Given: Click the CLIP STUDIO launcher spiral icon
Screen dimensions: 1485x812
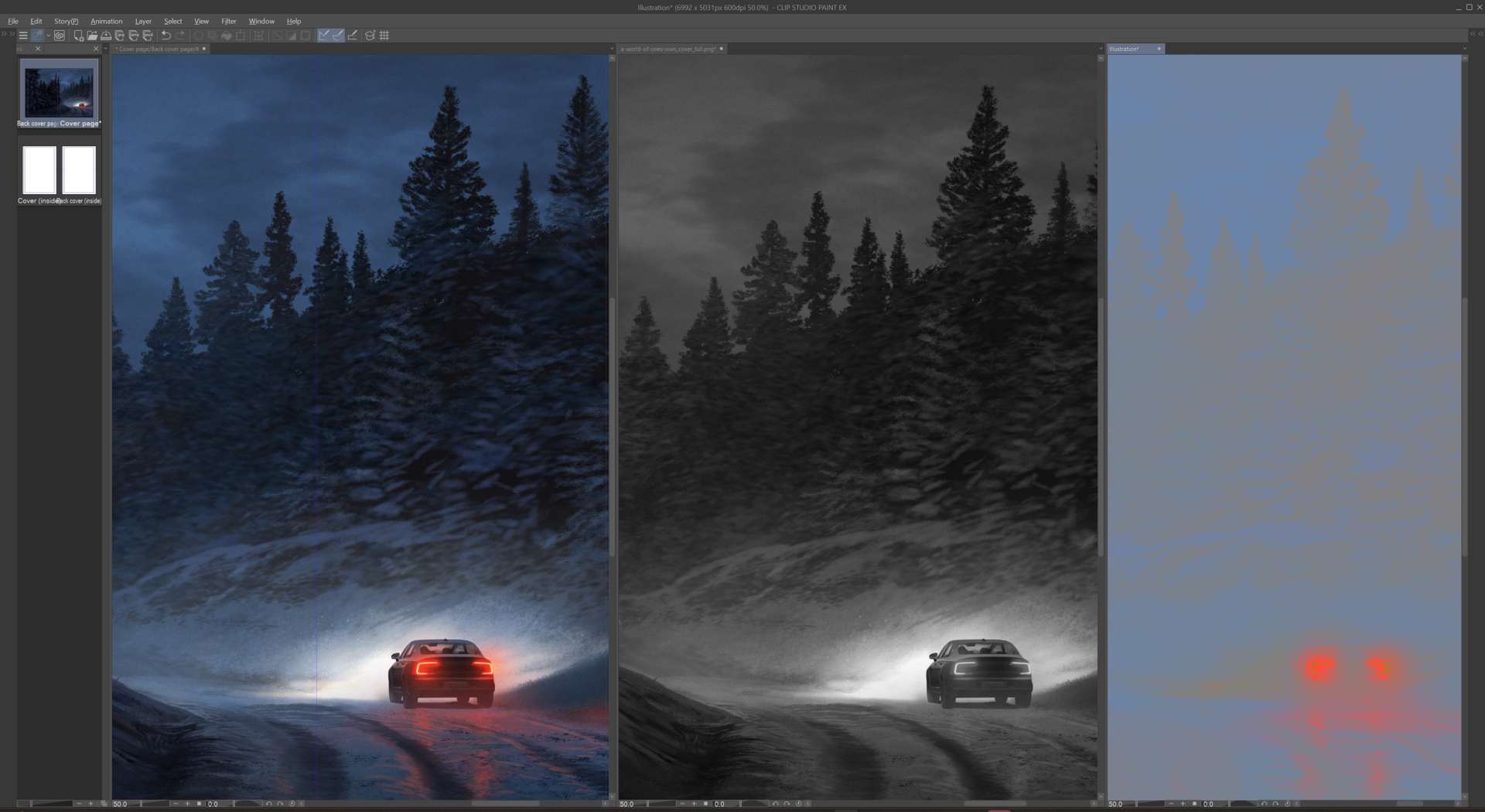Looking at the screenshot, I should point(60,36).
